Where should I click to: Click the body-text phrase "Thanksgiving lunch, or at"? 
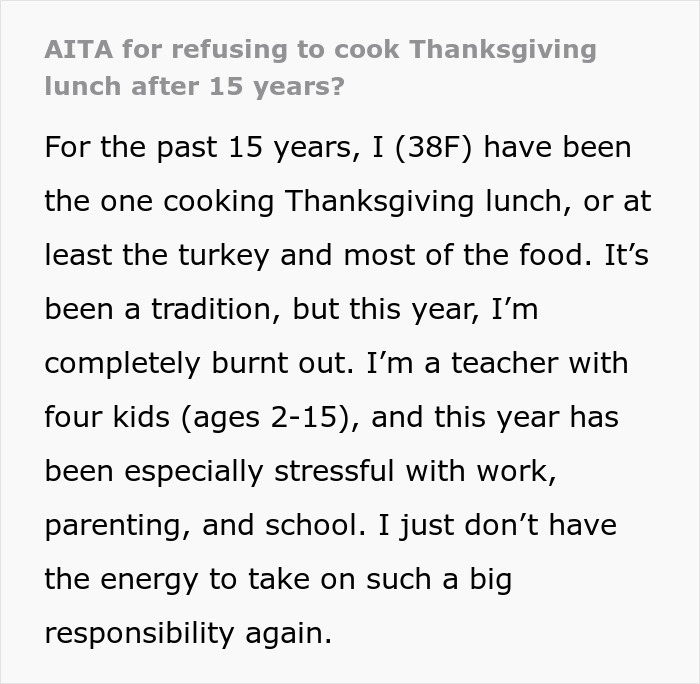click(x=468, y=202)
